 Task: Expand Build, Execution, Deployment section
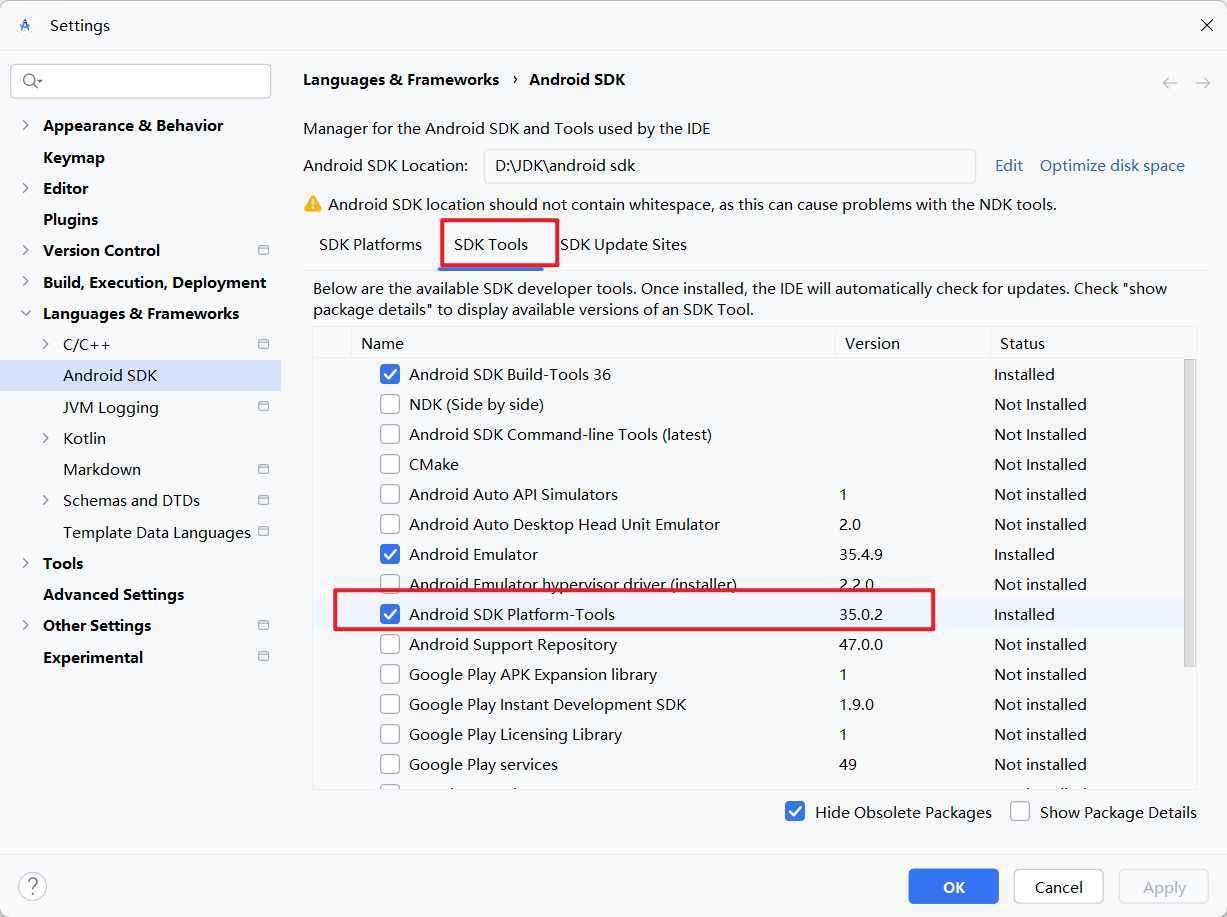(x=25, y=282)
